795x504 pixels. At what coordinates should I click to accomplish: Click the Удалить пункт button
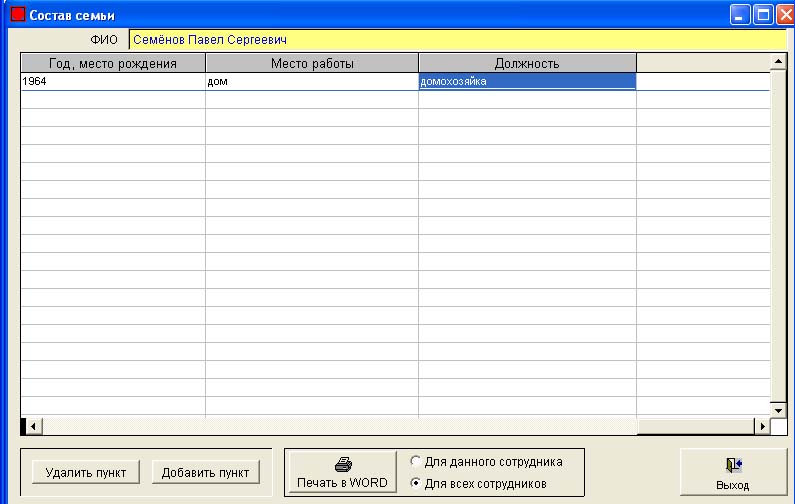coord(86,473)
